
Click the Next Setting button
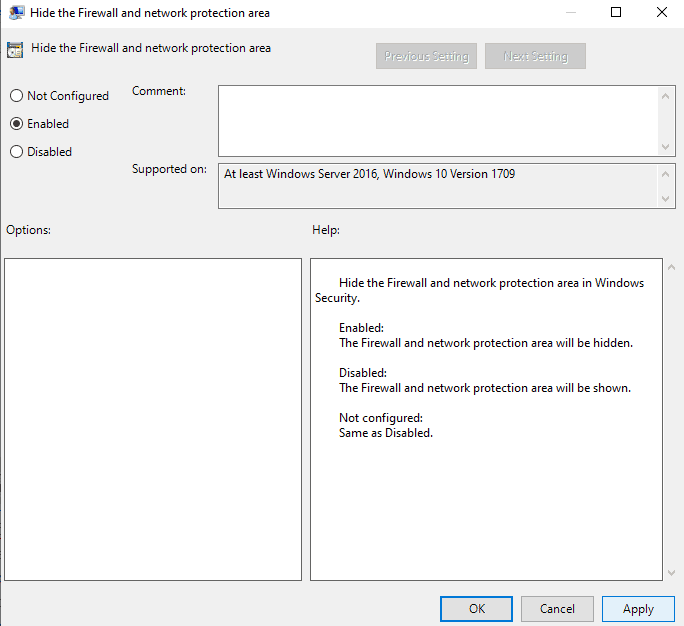point(535,56)
